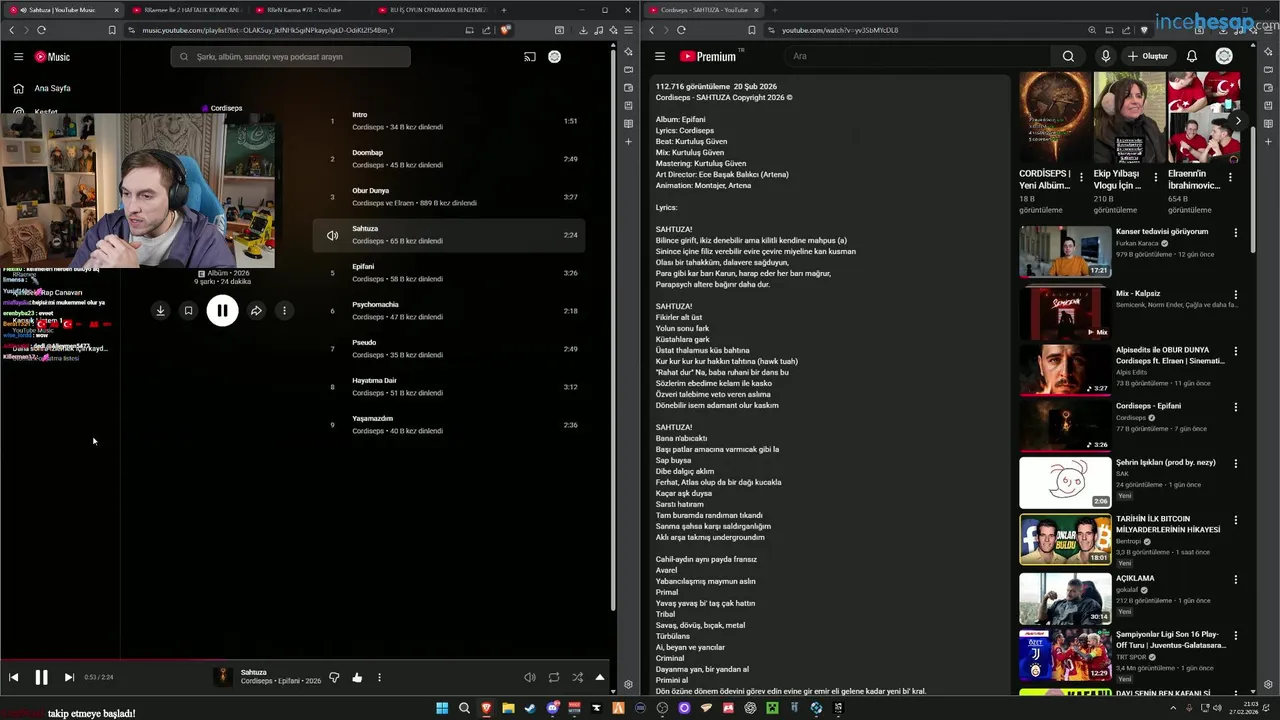This screenshot has width=1280, height=720.
Task: Open YouTube account avatar menu
Action: pos(1224,56)
